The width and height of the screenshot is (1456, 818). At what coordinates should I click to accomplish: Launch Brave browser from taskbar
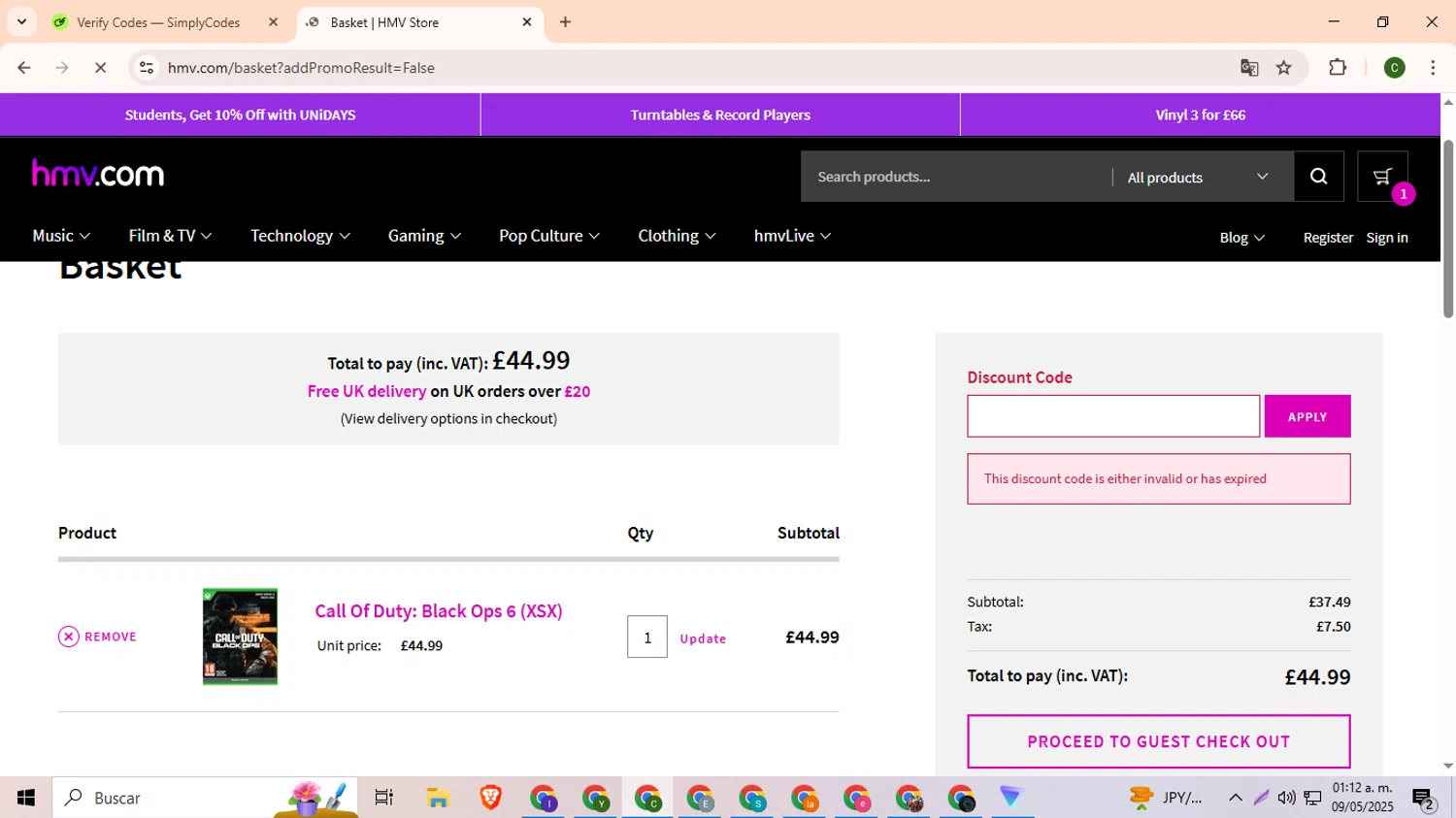click(490, 798)
